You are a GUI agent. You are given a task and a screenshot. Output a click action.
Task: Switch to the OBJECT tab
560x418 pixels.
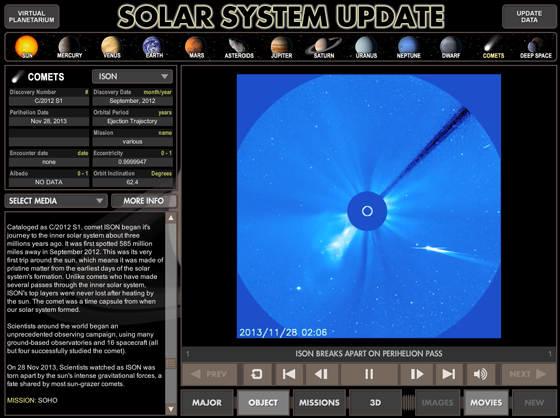tap(263, 403)
